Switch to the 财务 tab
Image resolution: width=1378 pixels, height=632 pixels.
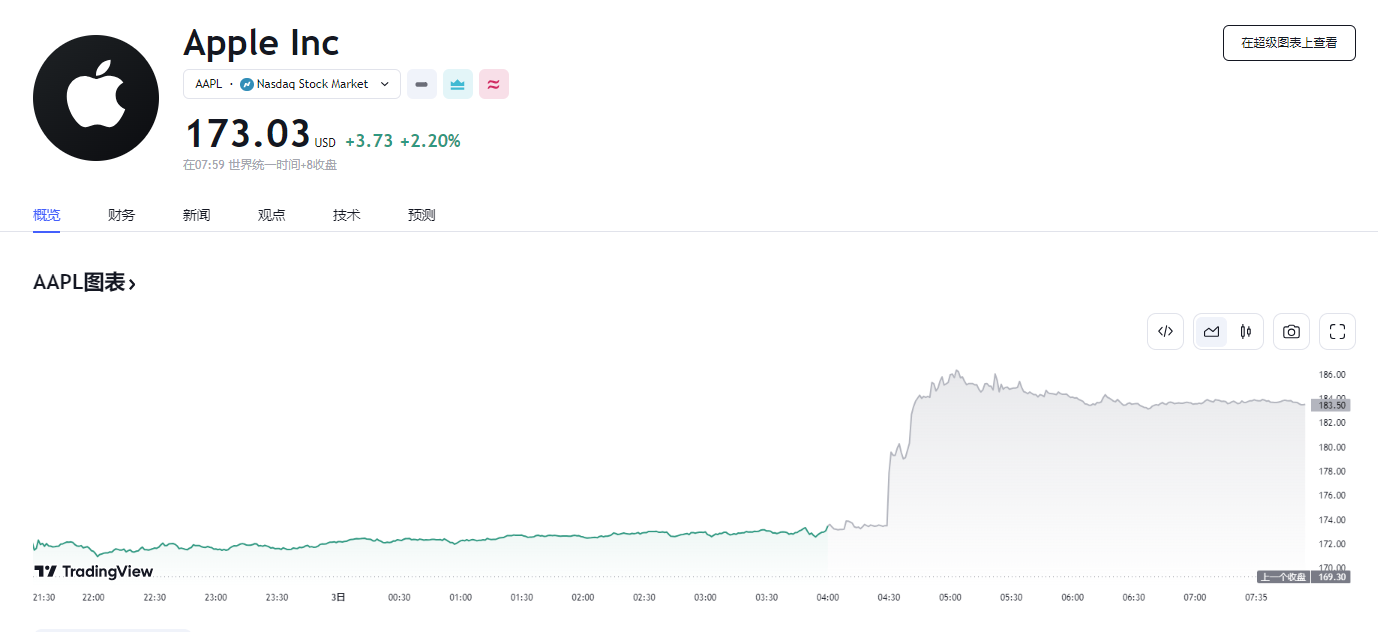[121, 215]
